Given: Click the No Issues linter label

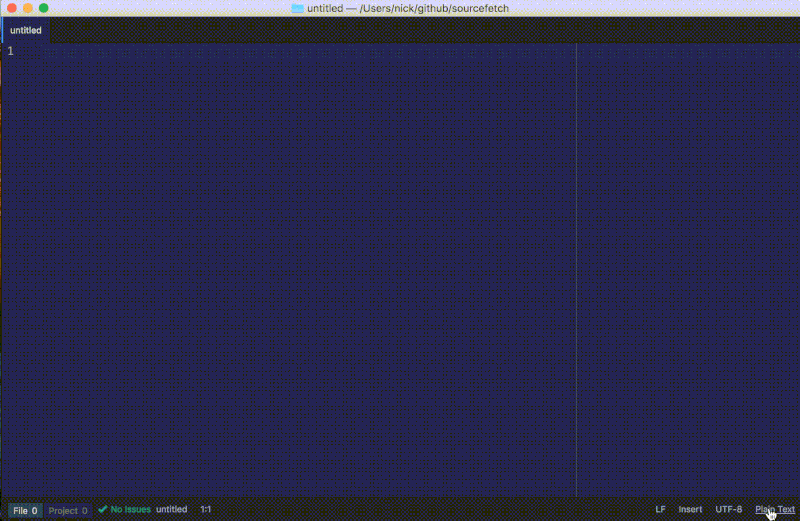Looking at the screenshot, I should click(x=130, y=509).
